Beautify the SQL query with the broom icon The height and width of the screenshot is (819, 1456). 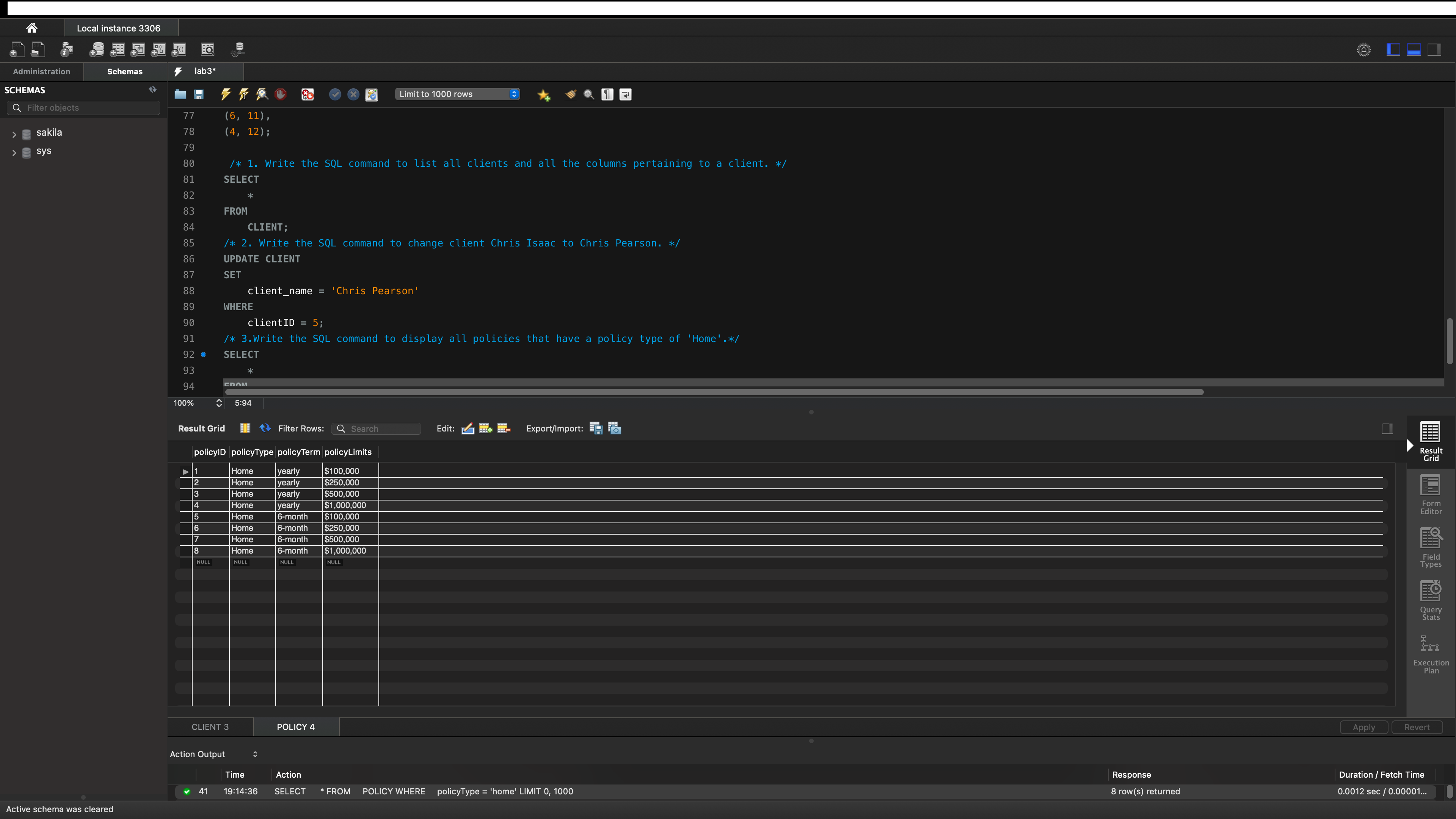click(x=570, y=94)
